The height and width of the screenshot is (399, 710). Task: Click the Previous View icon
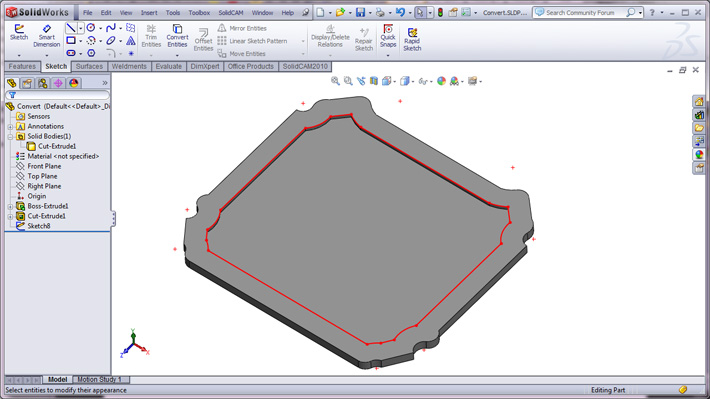point(361,81)
